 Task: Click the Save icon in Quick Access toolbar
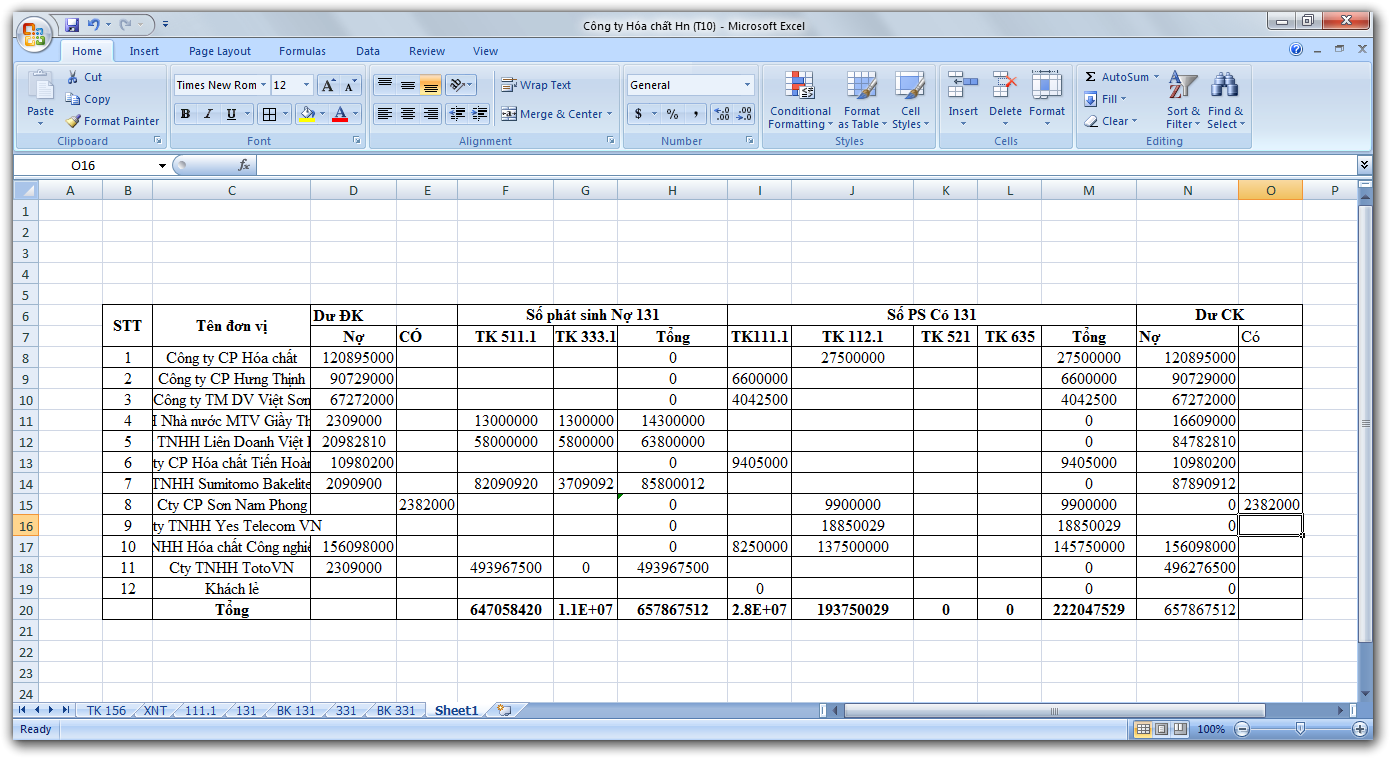72,24
